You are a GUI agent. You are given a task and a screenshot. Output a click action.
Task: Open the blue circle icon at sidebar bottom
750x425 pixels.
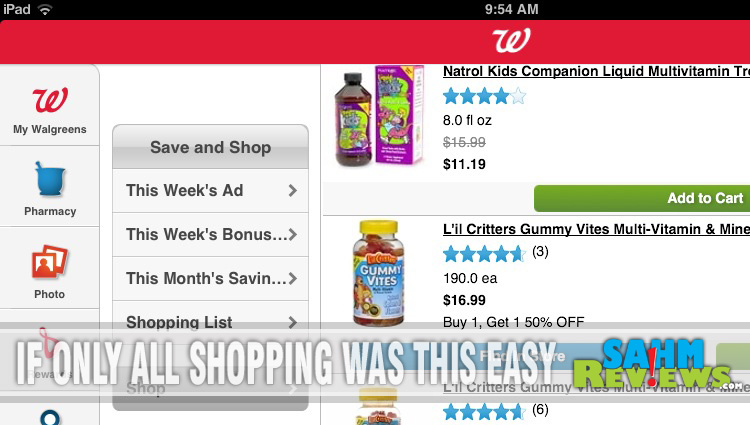pyautogui.click(x=50, y=417)
